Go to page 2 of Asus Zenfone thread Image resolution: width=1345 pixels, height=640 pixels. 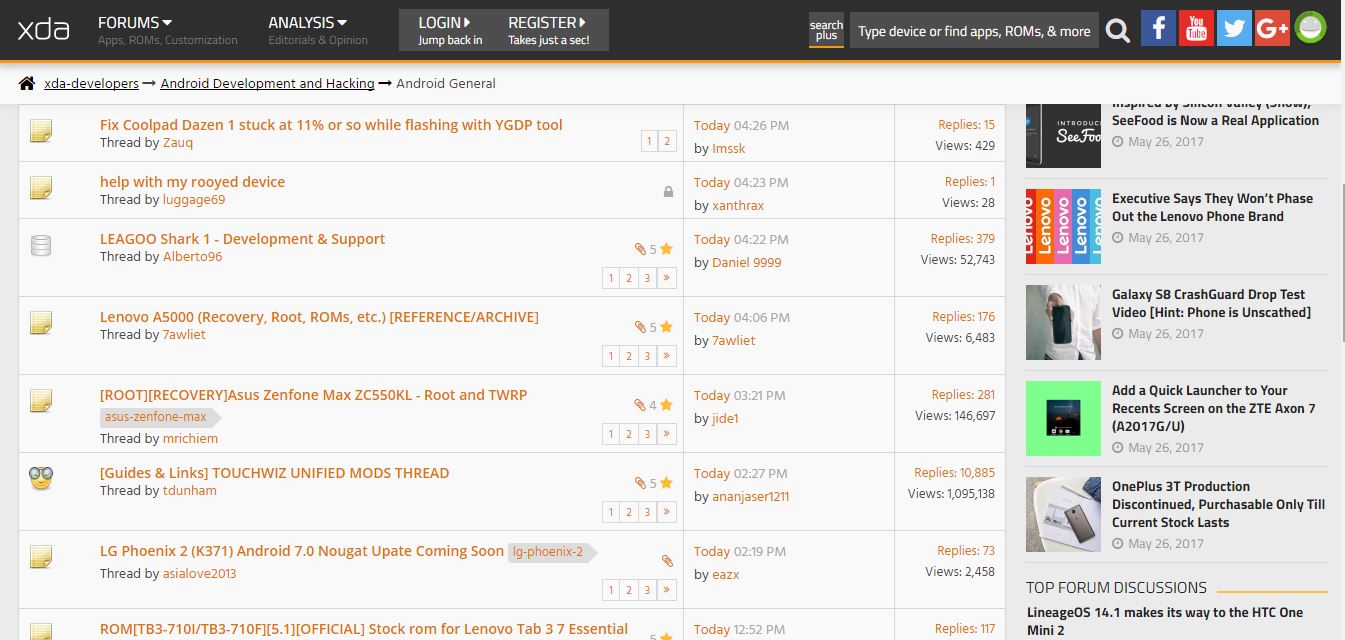(629, 434)
